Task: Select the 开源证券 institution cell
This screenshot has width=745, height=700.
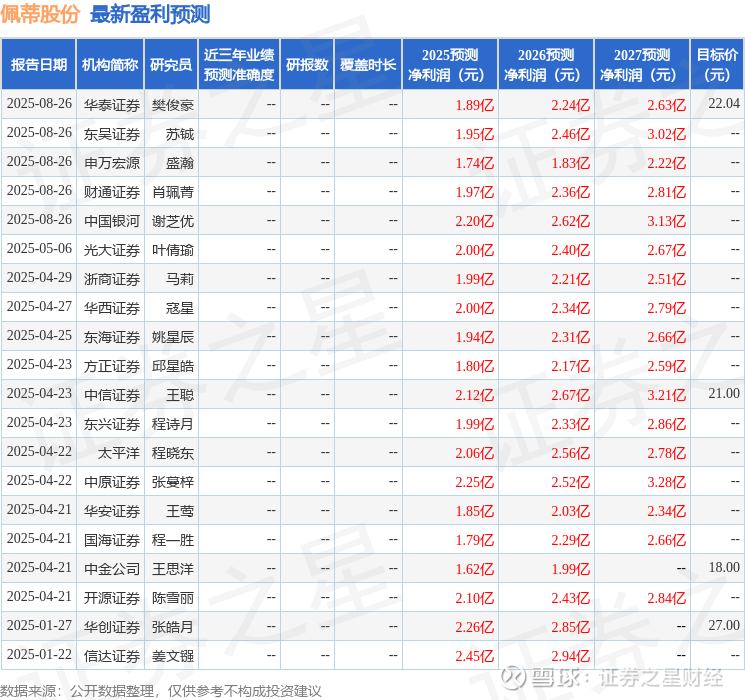Action: pos(112,598)
